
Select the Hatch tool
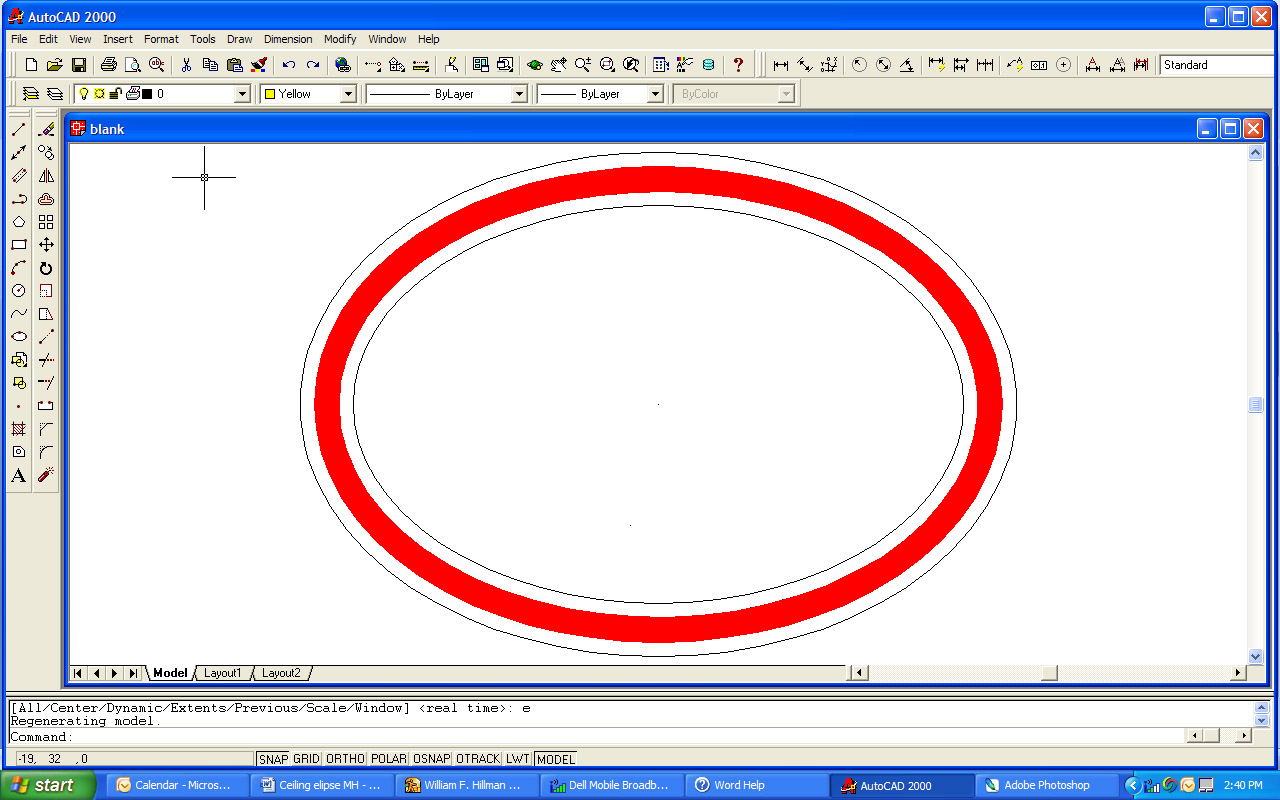click(x=18, y=429)
